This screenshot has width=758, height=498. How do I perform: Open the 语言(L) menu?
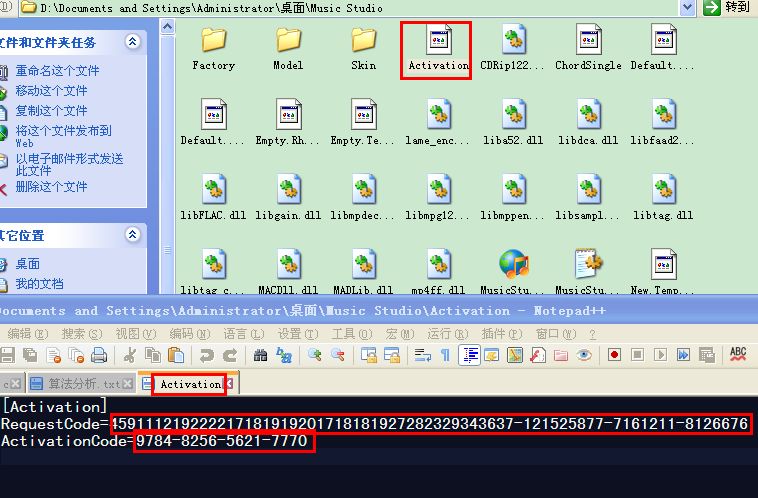(244, 334)
